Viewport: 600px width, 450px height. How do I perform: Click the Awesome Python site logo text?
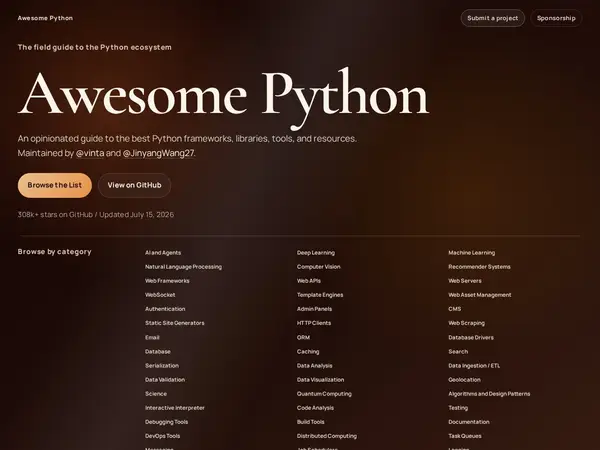point(45,18)
